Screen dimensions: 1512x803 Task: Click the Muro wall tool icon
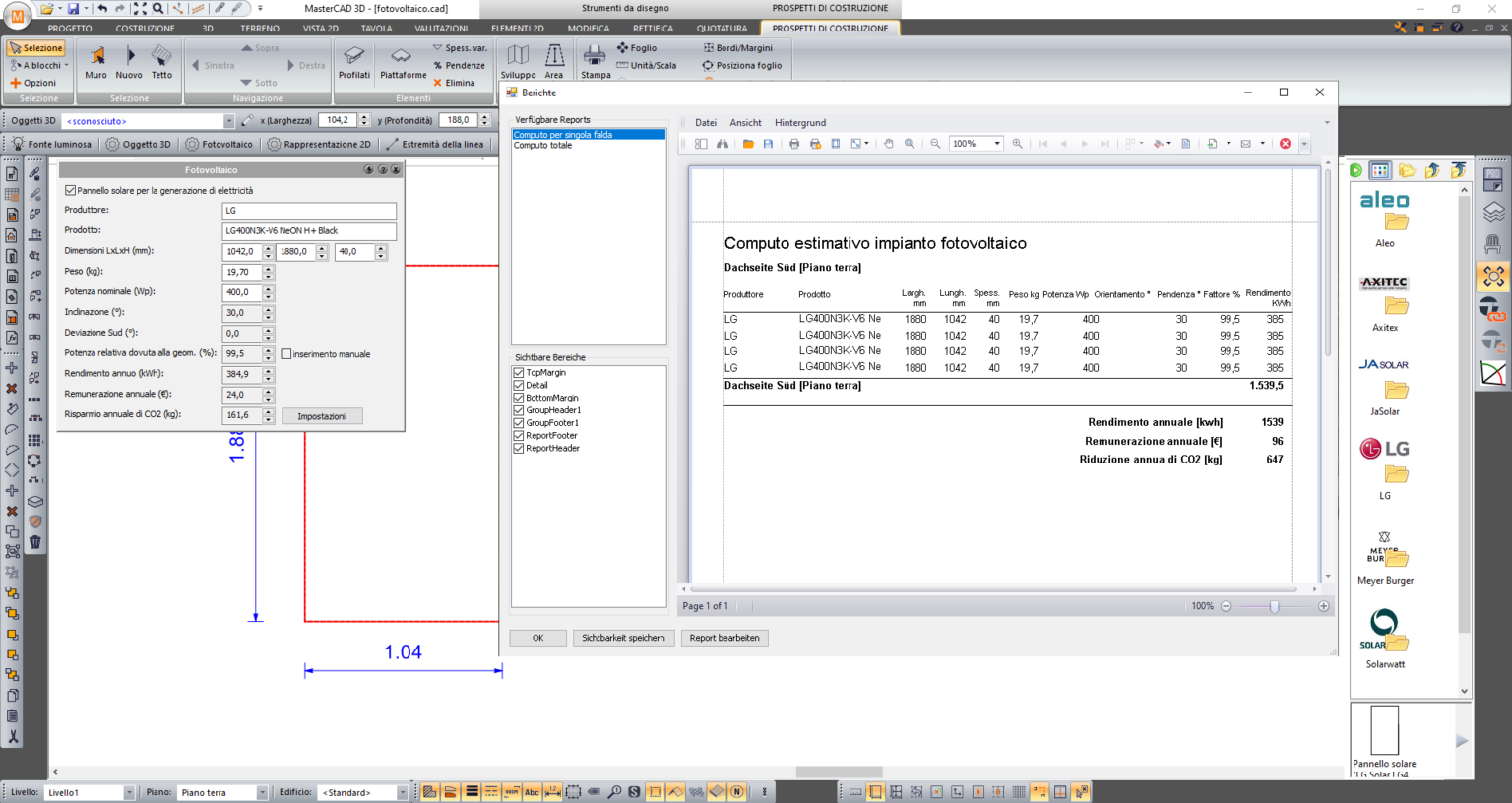[96, 61]
